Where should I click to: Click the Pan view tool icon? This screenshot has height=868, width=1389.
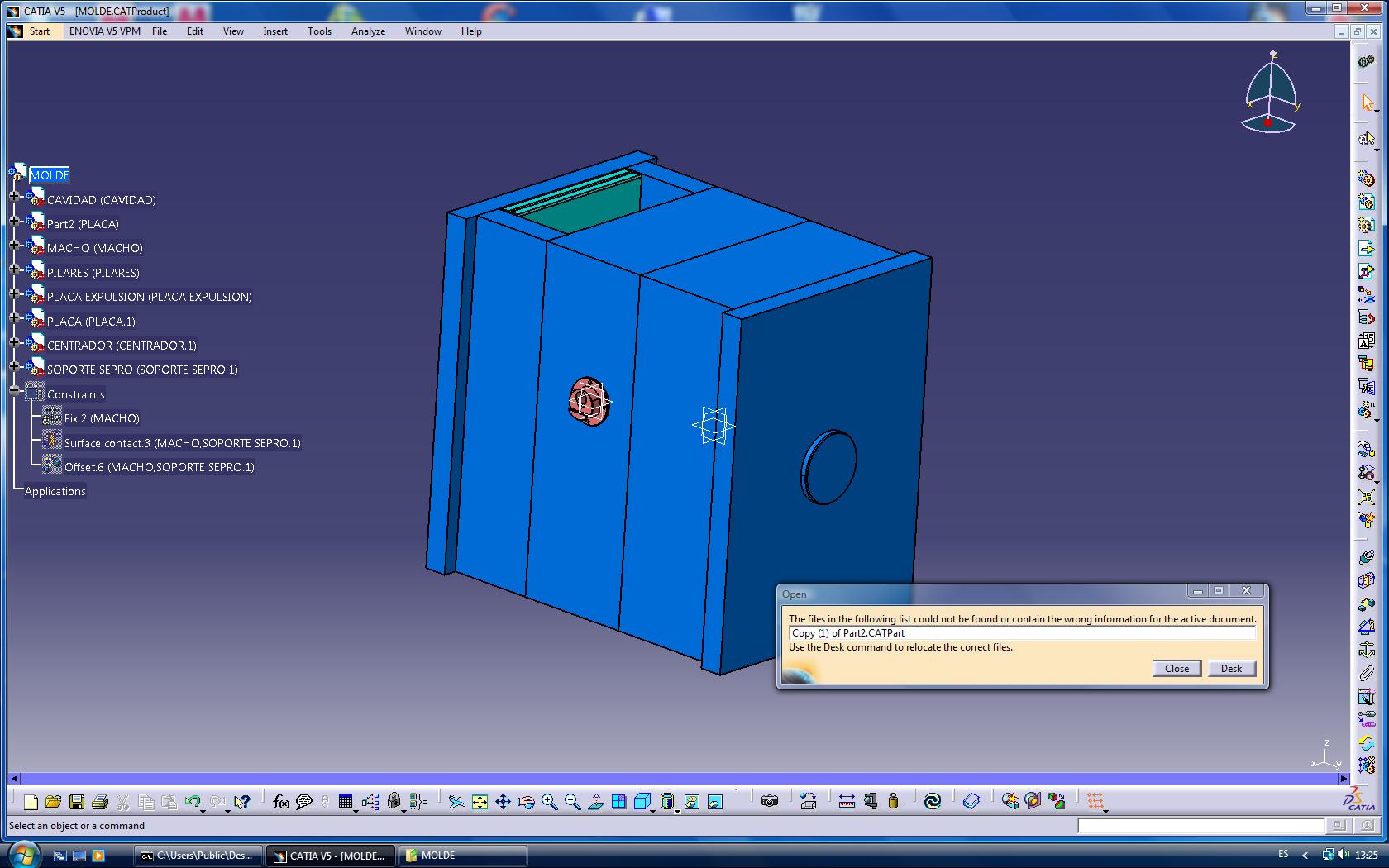(503, 801)
